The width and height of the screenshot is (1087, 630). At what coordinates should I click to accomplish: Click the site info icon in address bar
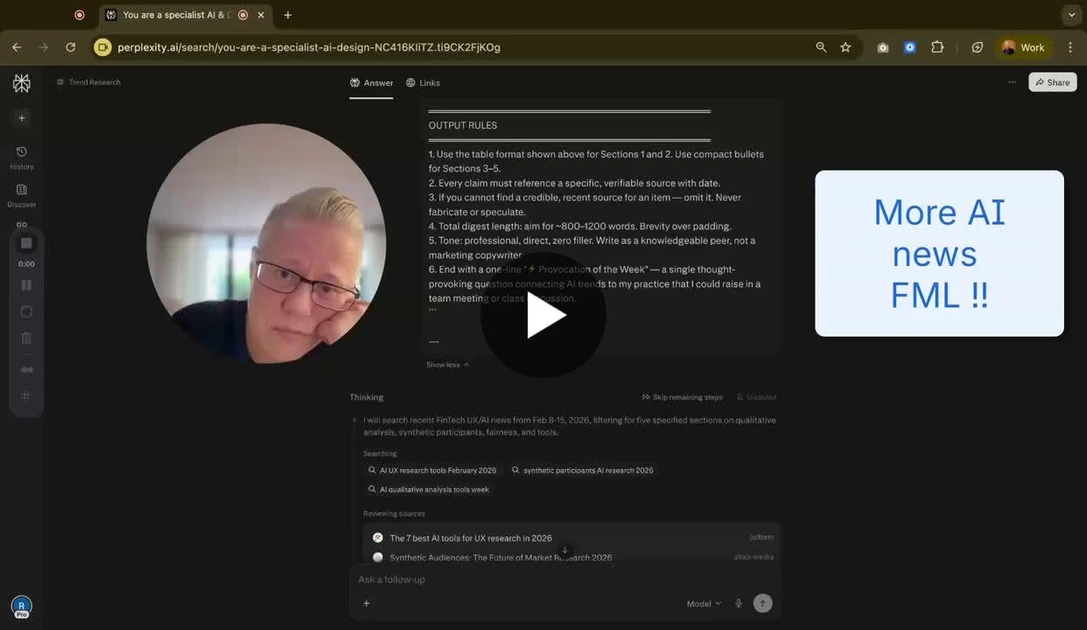click(x=103, y=47)
